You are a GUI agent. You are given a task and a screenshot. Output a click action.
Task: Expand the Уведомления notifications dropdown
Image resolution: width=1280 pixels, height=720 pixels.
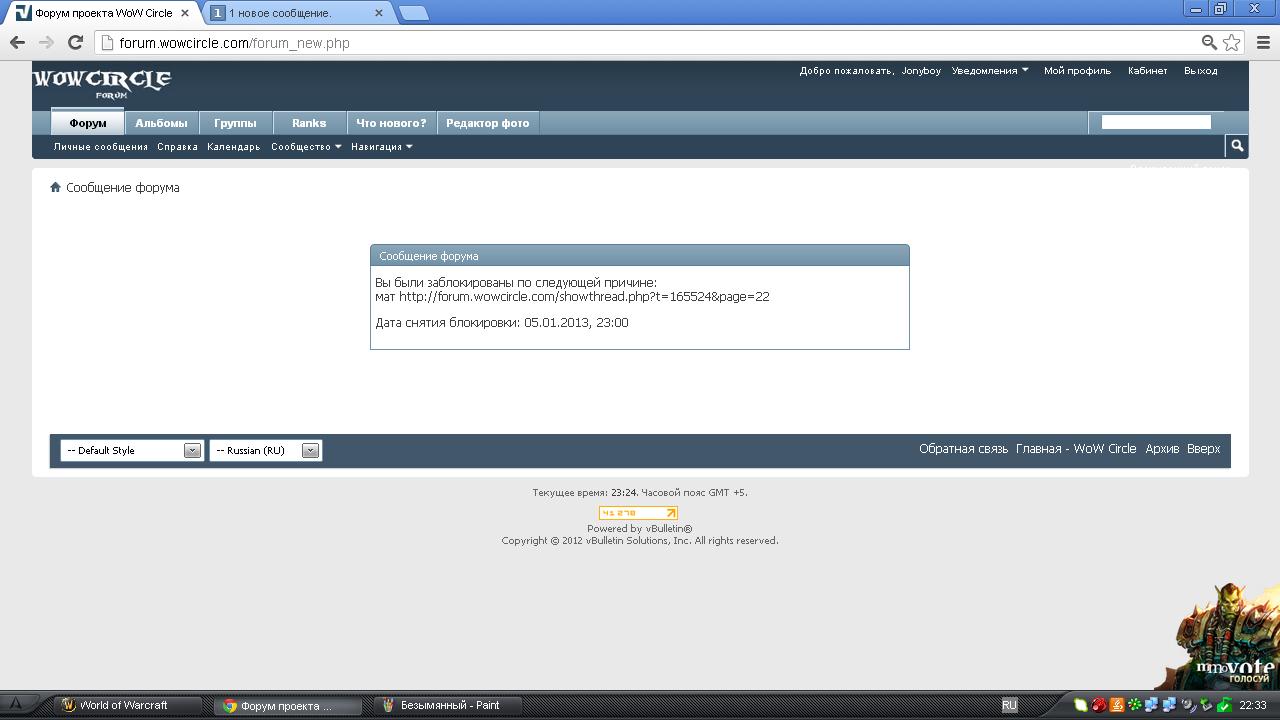coord(989,71)
